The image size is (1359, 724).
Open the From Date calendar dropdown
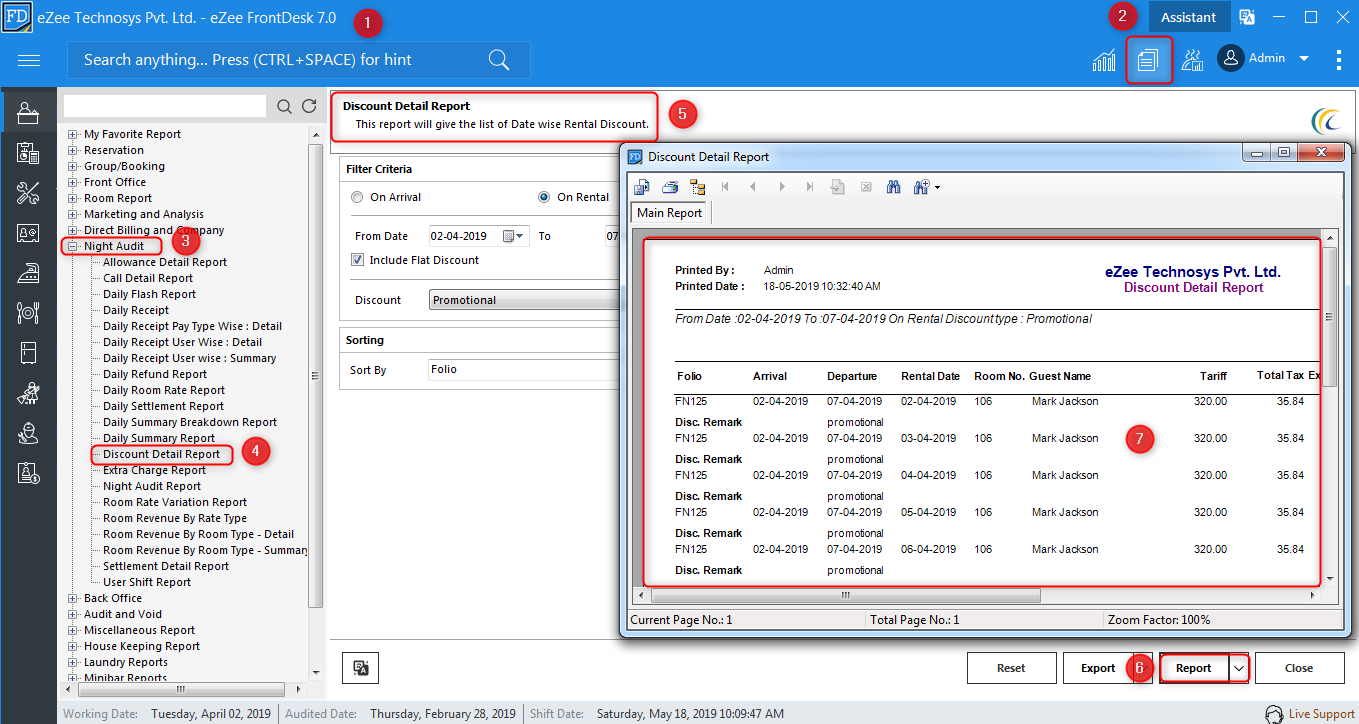click(x=514, y=236)
